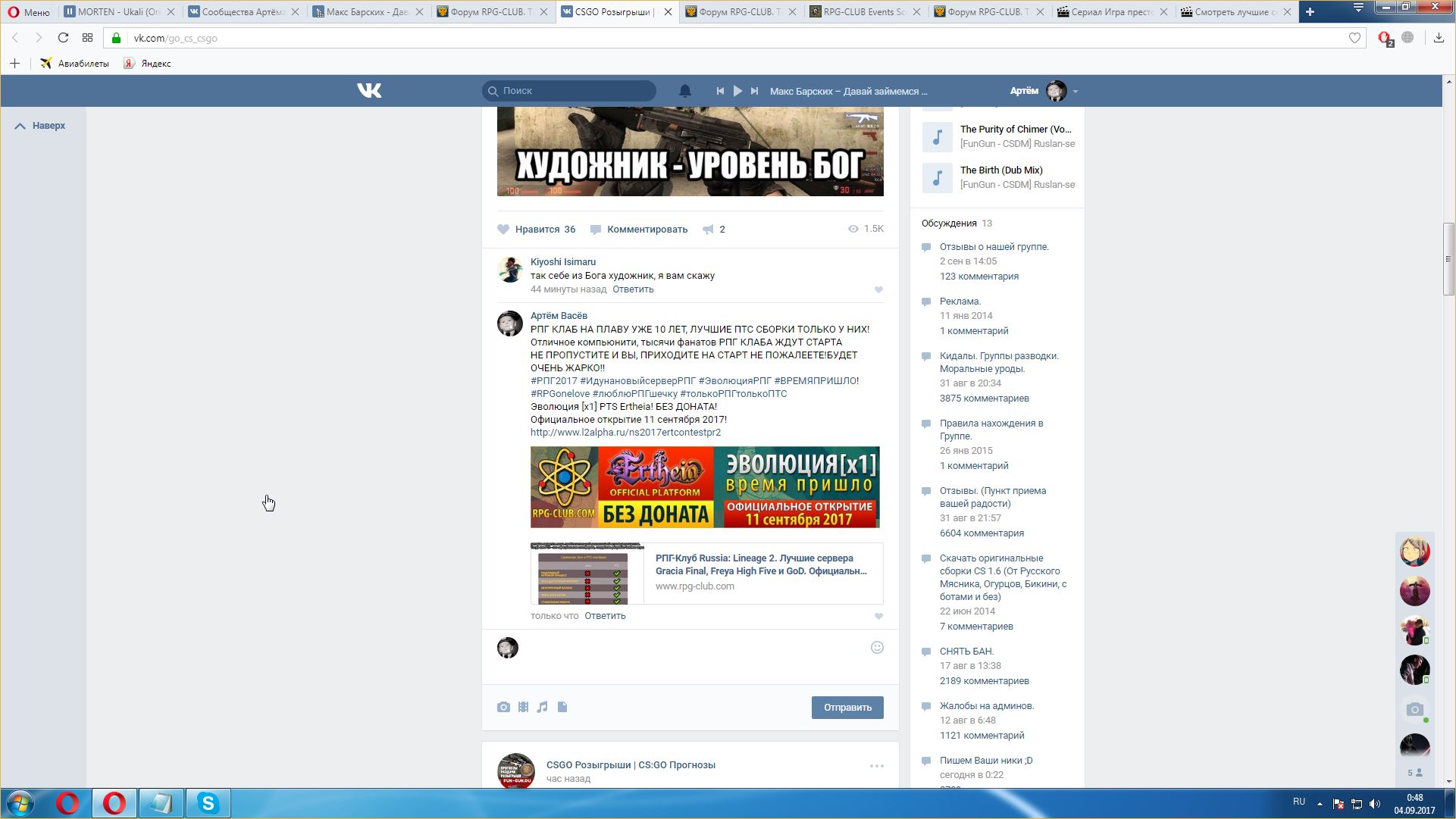This screenshot has height=819, width=1456.
Task: Click the search field Поиск
Action: pyautogui.click(x=569, y=91)
